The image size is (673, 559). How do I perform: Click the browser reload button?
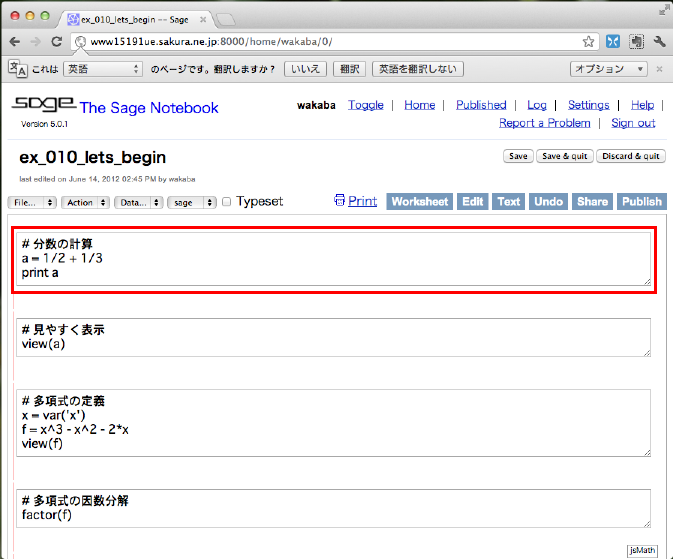pos(59,41)
